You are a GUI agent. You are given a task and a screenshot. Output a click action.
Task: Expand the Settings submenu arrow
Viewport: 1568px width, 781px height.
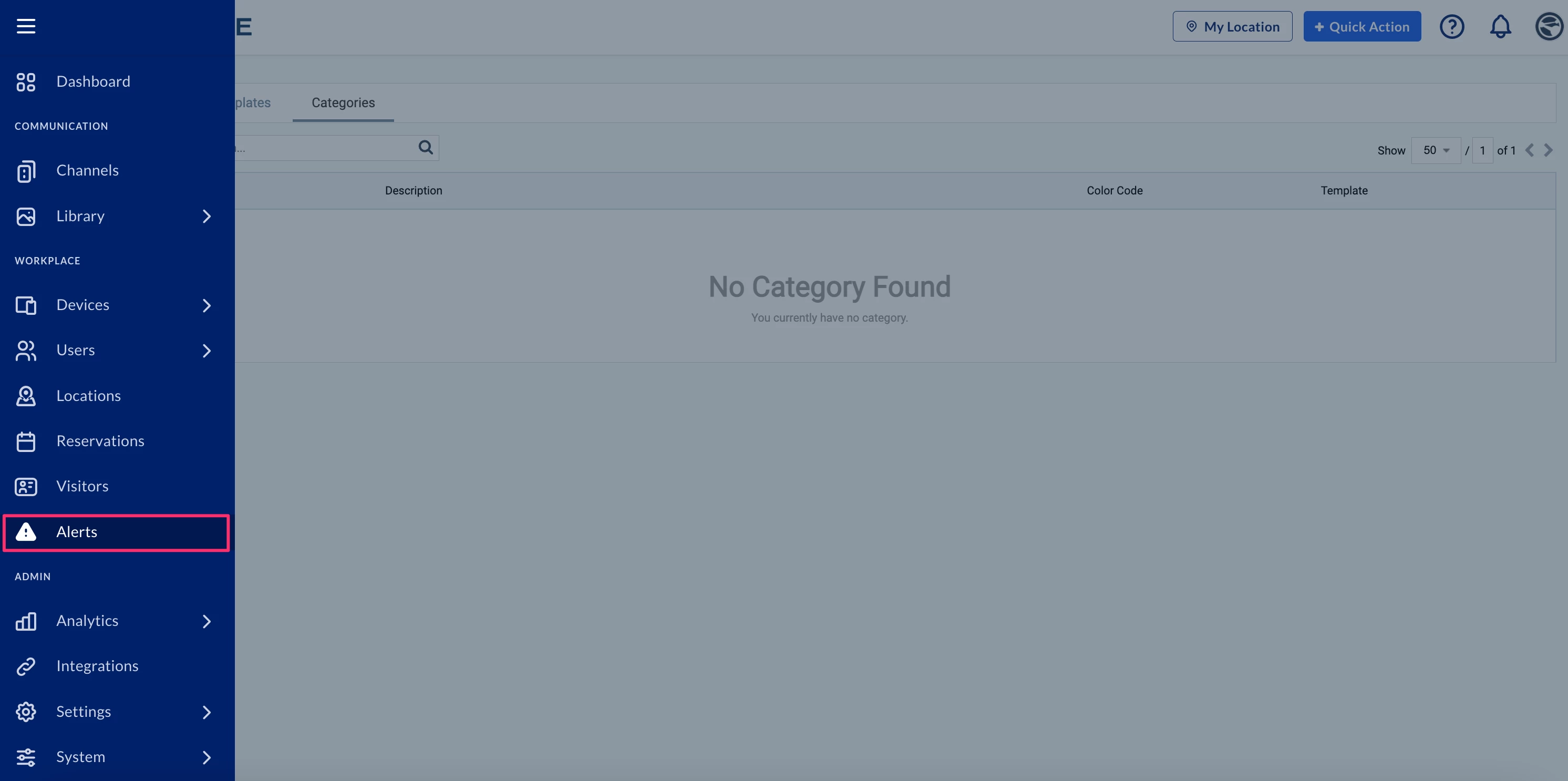coord(207,712)
